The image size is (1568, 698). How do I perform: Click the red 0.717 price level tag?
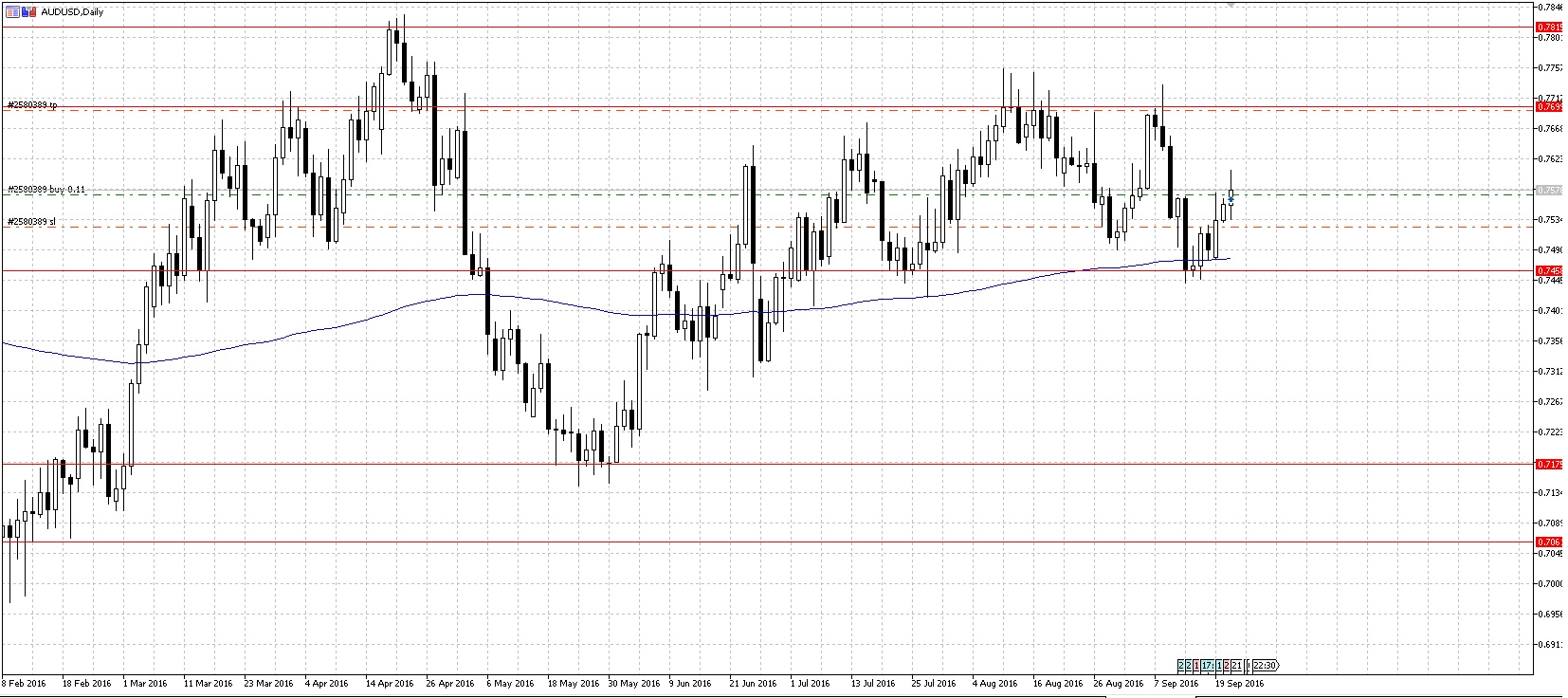1548,464
